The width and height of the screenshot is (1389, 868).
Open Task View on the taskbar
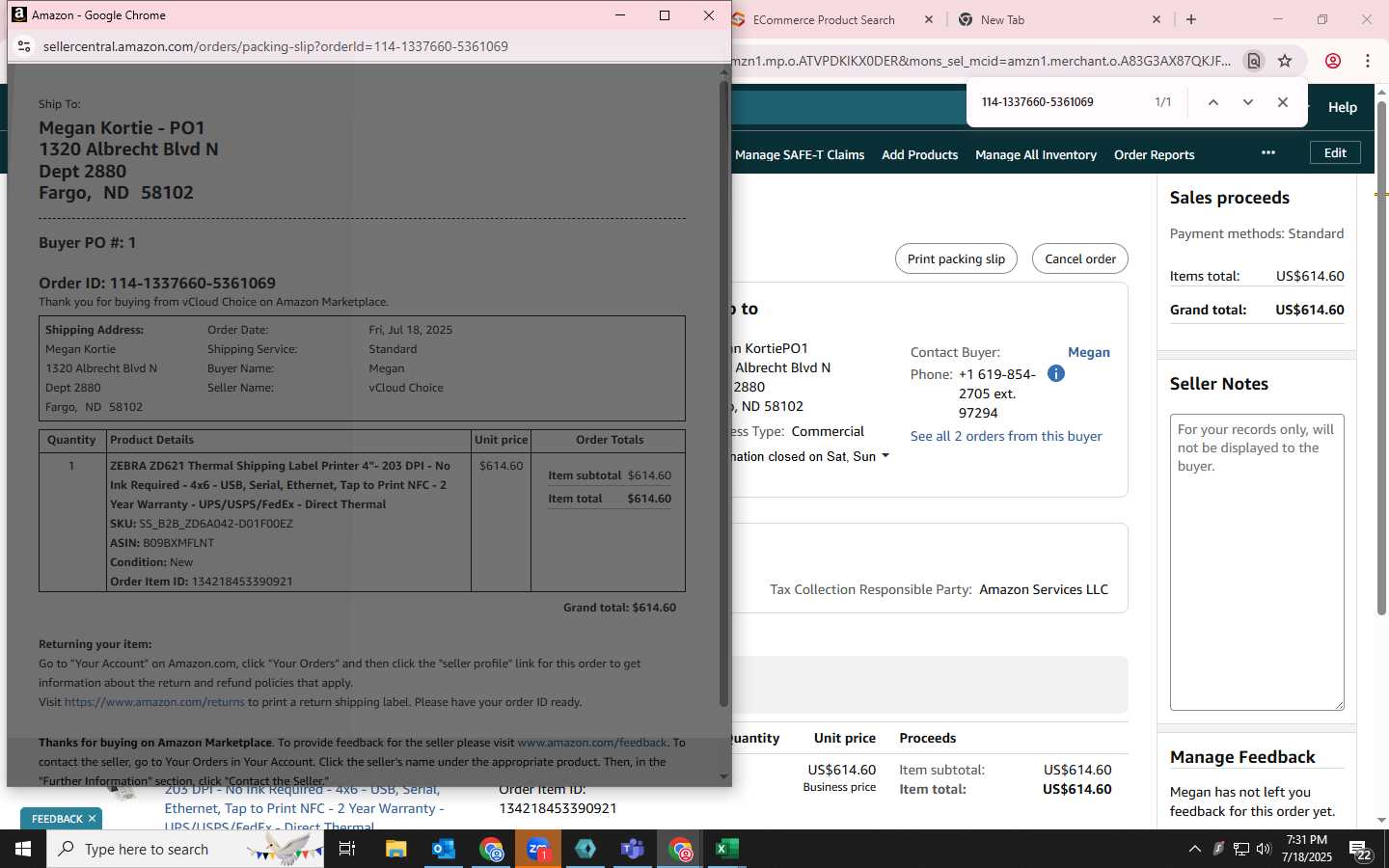tap(347, 849)
